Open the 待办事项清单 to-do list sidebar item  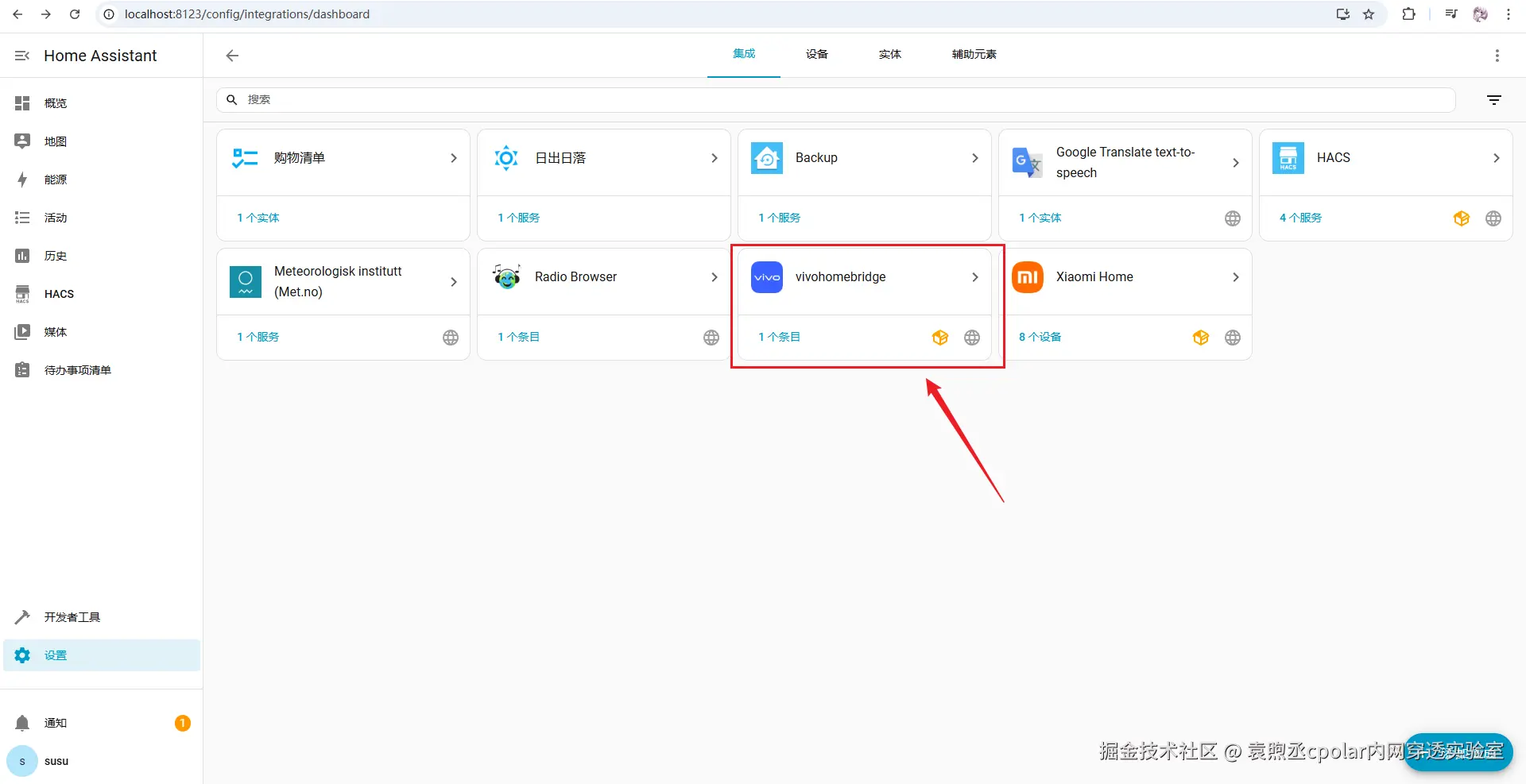(x=102, y=370)
